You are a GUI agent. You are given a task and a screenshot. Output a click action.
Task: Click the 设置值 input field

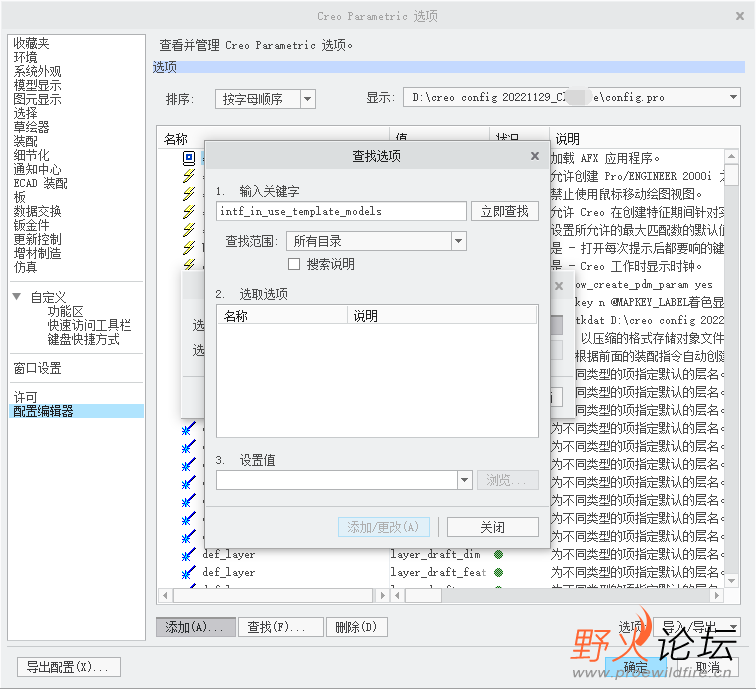pos(337,480)
